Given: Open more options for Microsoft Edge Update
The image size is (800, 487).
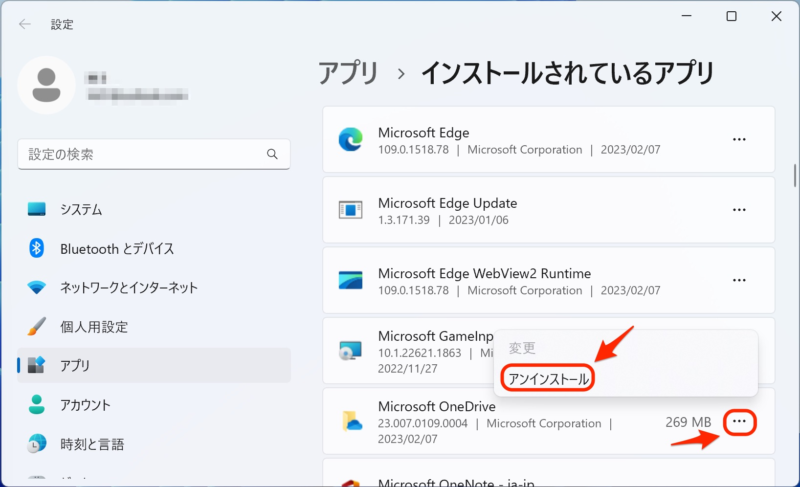Looking at the screenshot, I should pyautogui.click(x=739, y=210).
